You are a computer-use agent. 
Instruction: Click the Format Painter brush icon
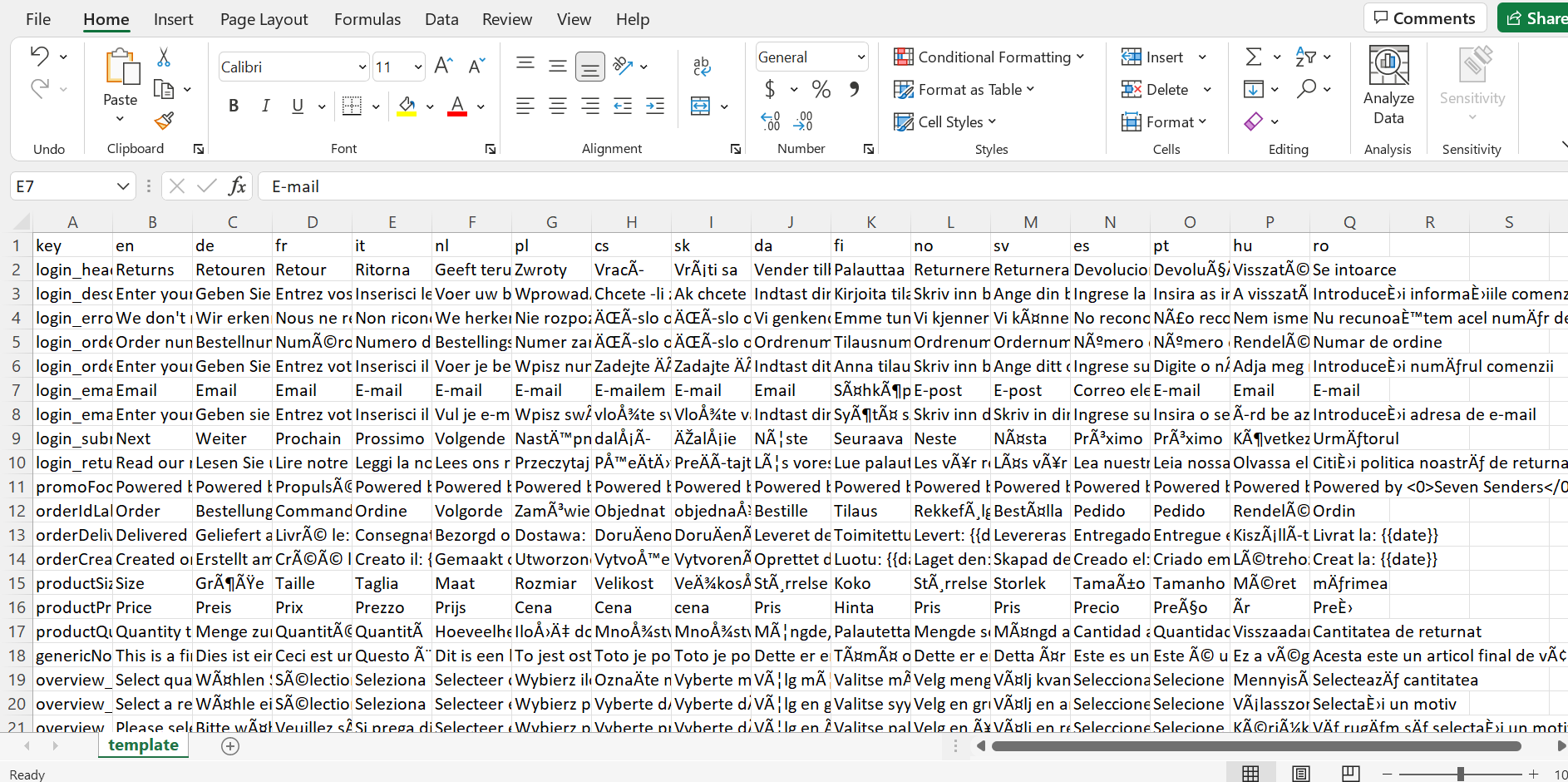pyautogui.click(x=164, y=121)
